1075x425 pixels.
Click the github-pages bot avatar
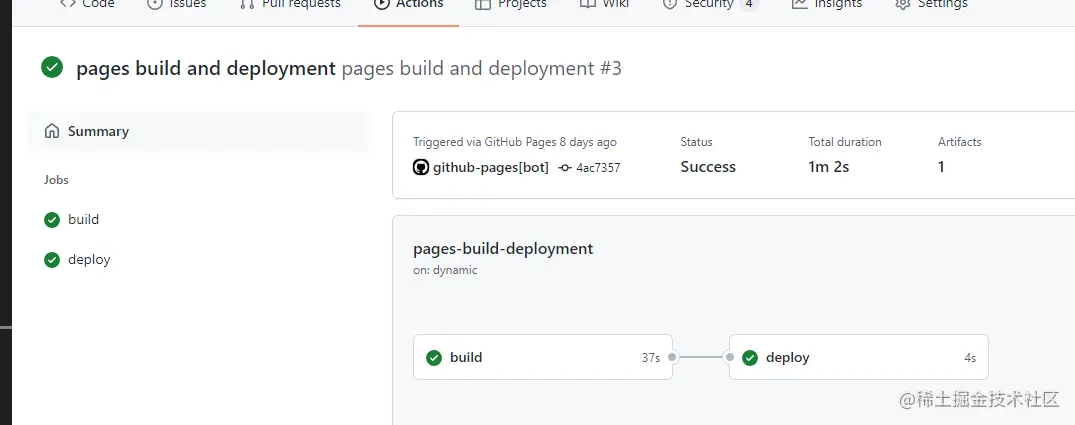pyautogui.click(x=421, y=167)
